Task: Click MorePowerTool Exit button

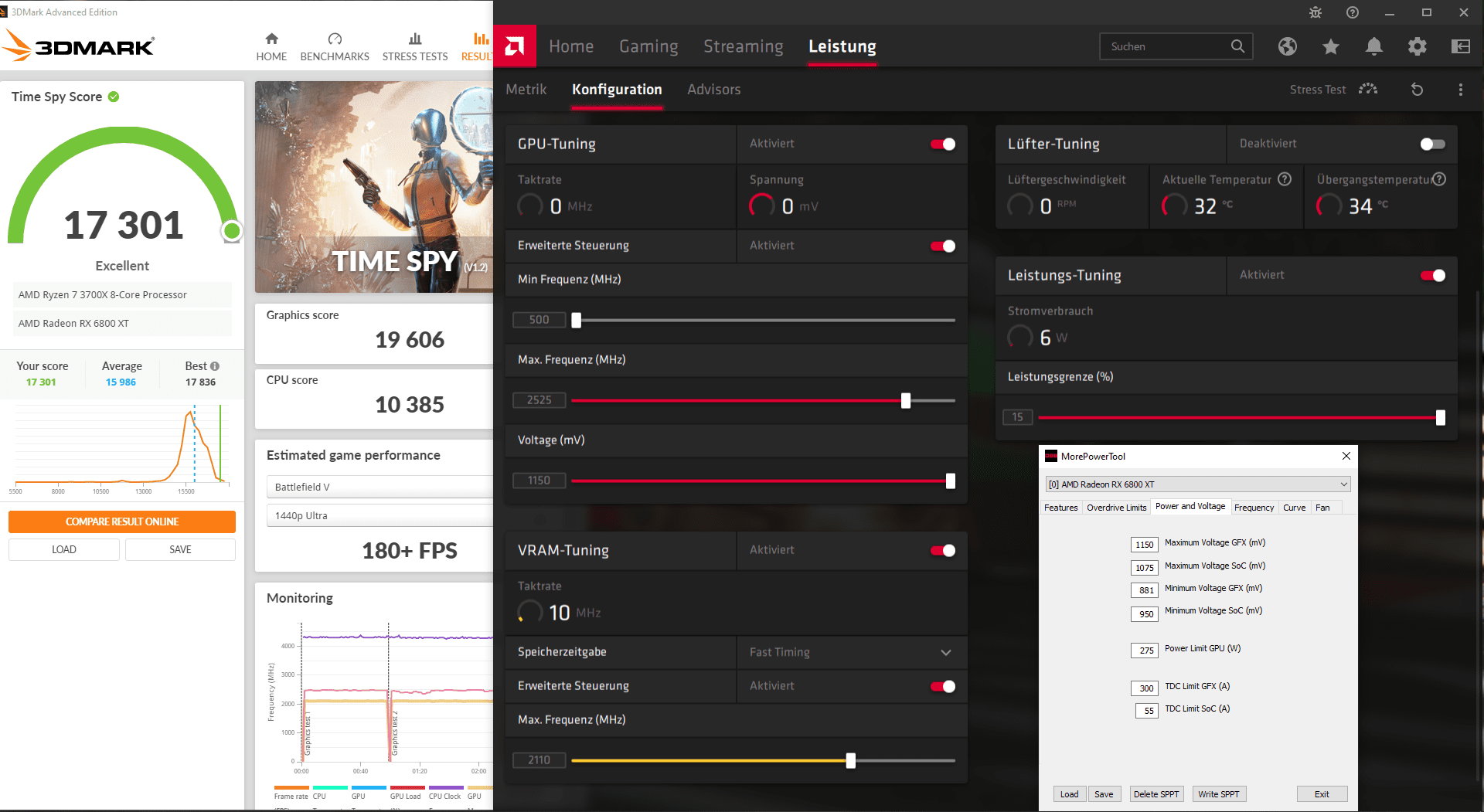Action: [x=1322, y=794]
